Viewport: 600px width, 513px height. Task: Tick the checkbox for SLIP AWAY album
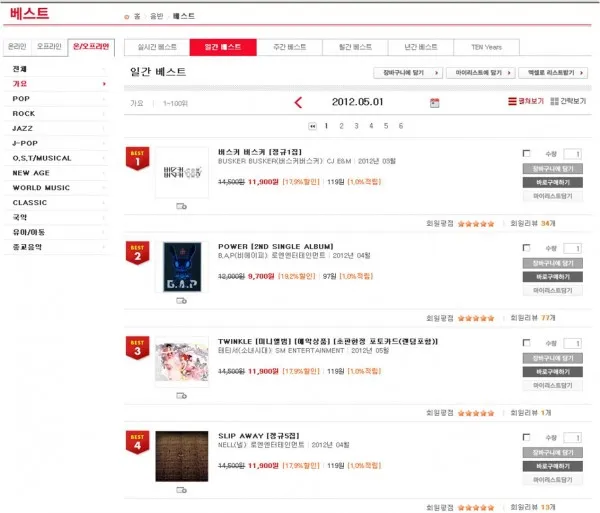[x=527, y=437]
